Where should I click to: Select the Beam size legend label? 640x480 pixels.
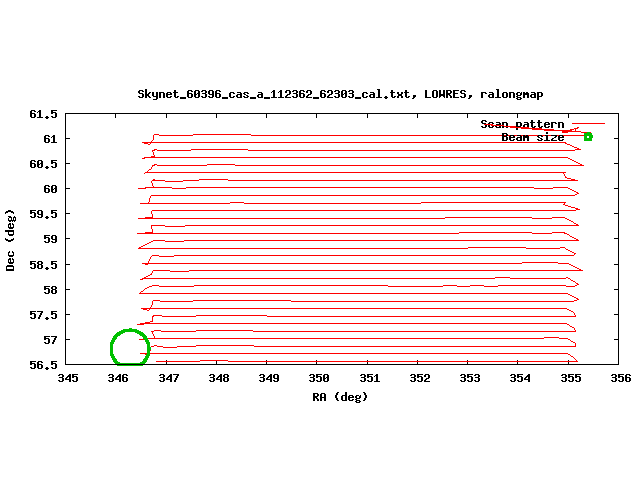tap(533, 137)
